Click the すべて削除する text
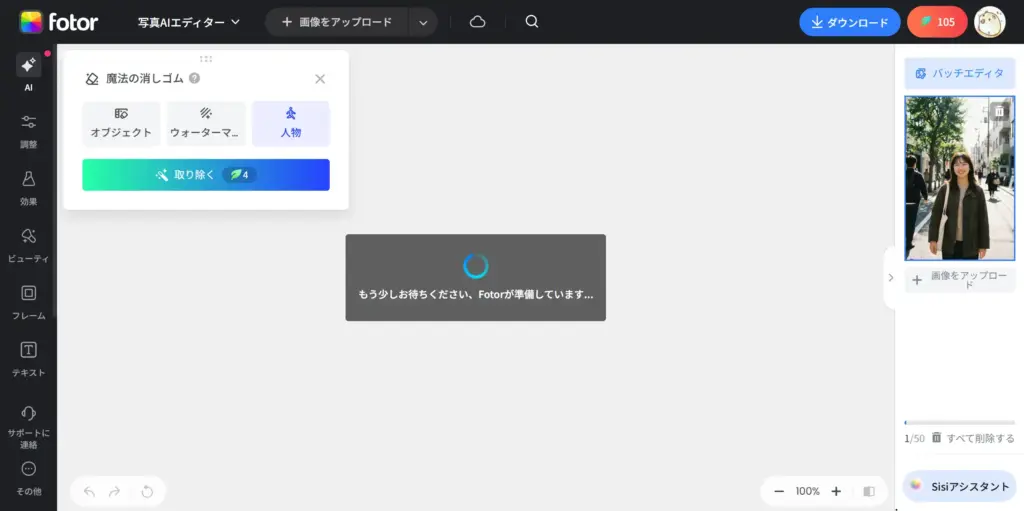This screenshot has height=511, width=1024. [x=981, y=438]
